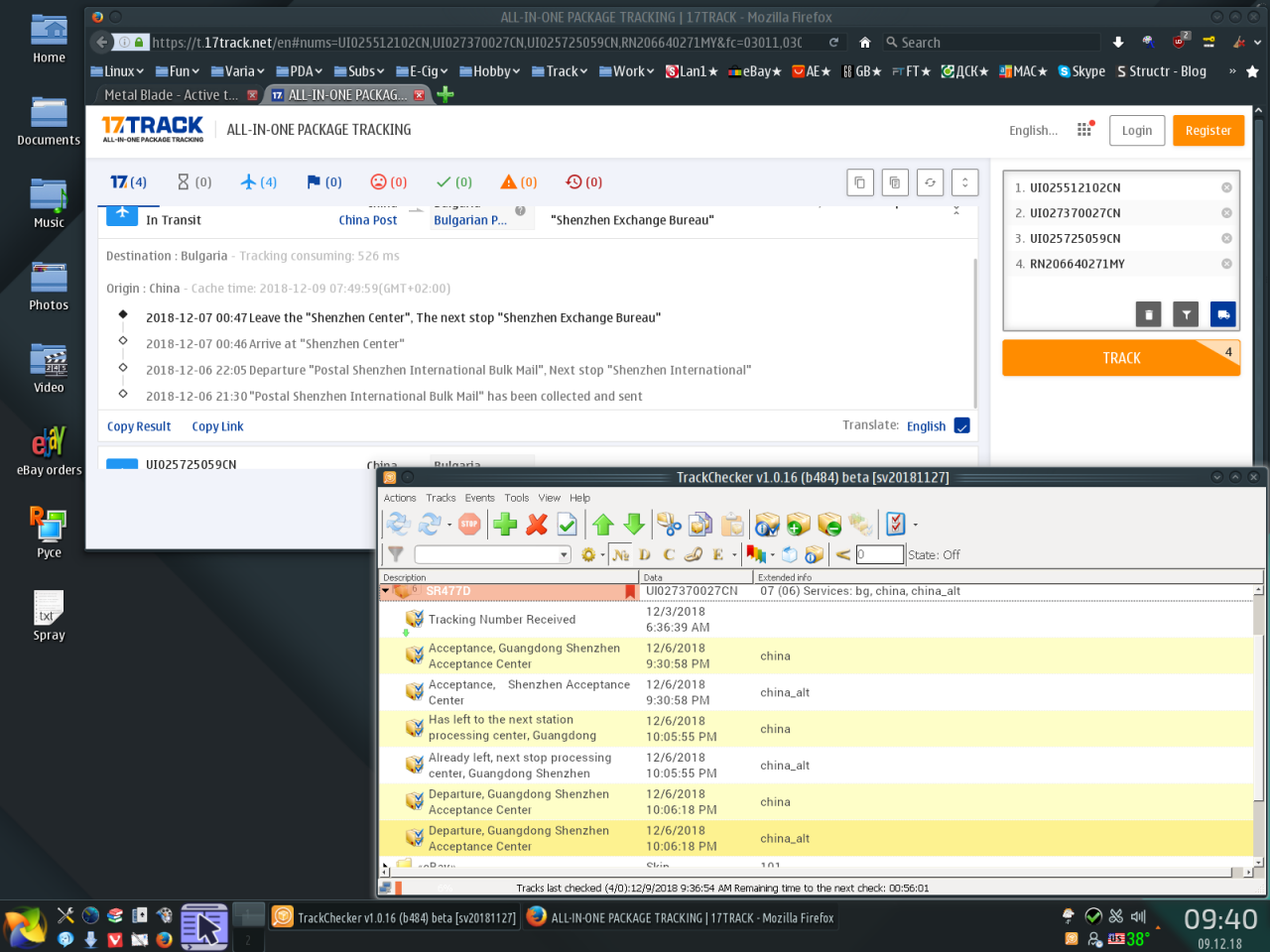Click the carrier truck icon under the number list
The image size is (1270, 952).
(x=1223, y=314)
